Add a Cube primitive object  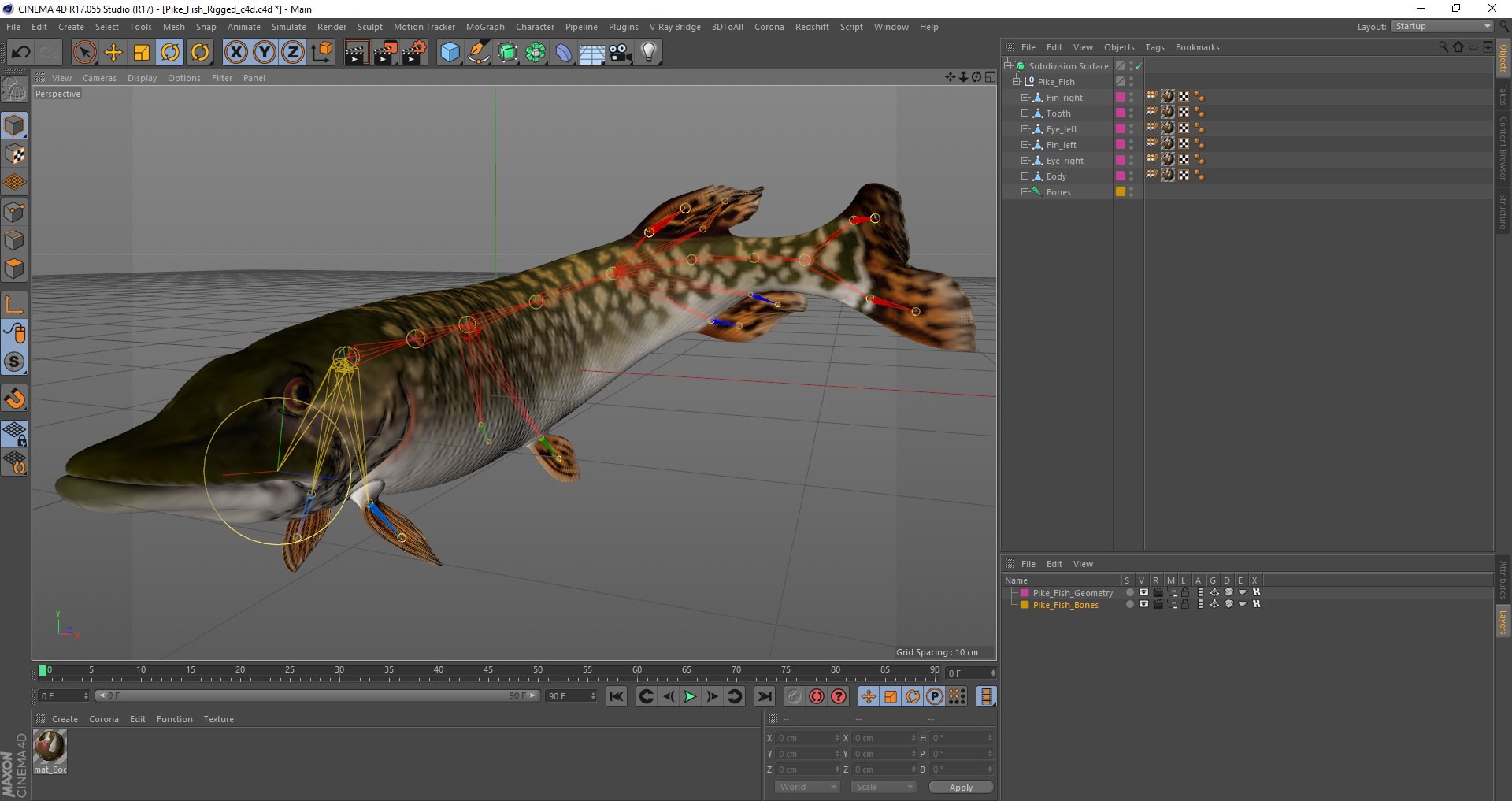point(450,53)
